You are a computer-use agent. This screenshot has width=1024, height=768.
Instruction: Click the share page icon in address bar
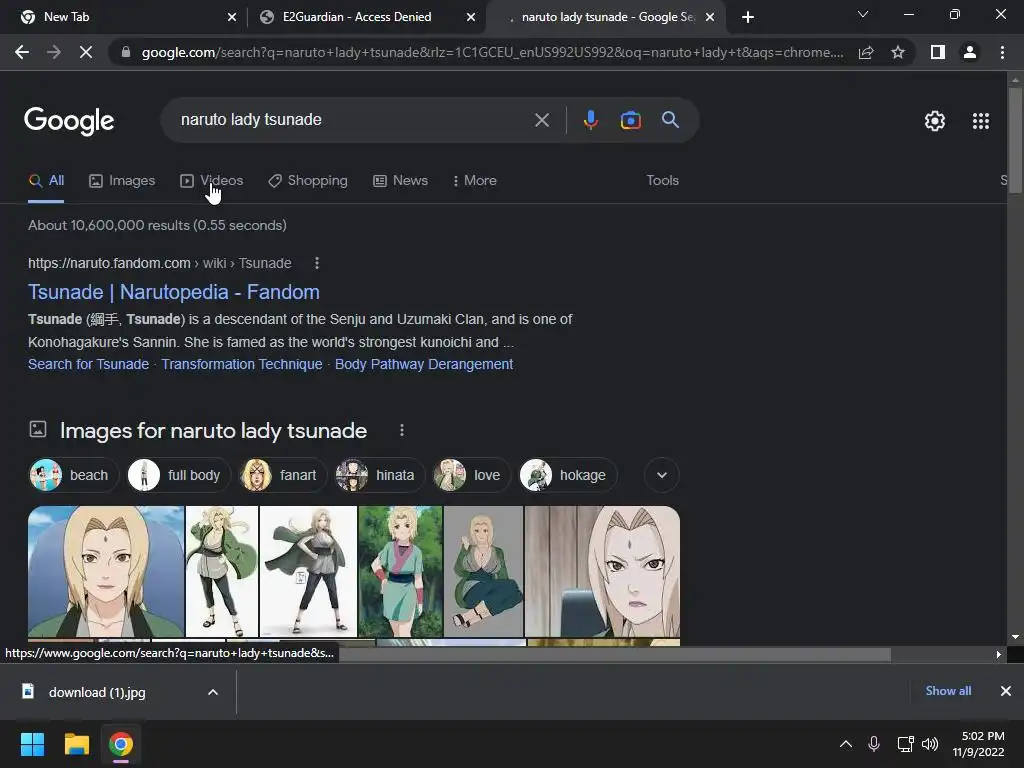(x=866, y=52)
